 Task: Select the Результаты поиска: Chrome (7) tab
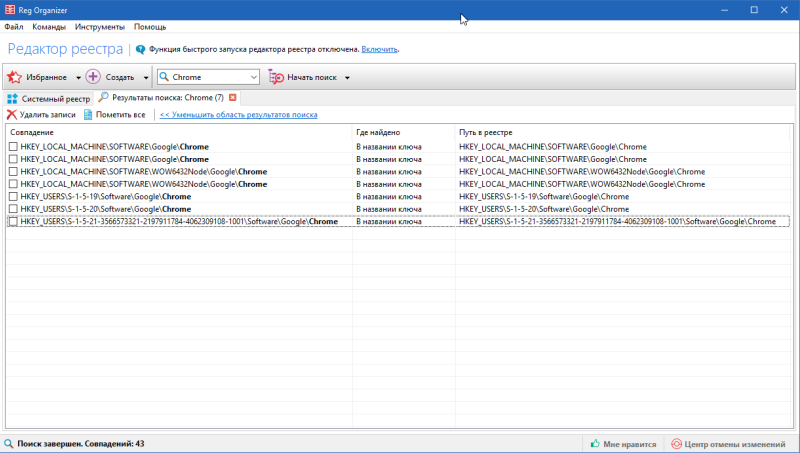(x=167, y=97)
